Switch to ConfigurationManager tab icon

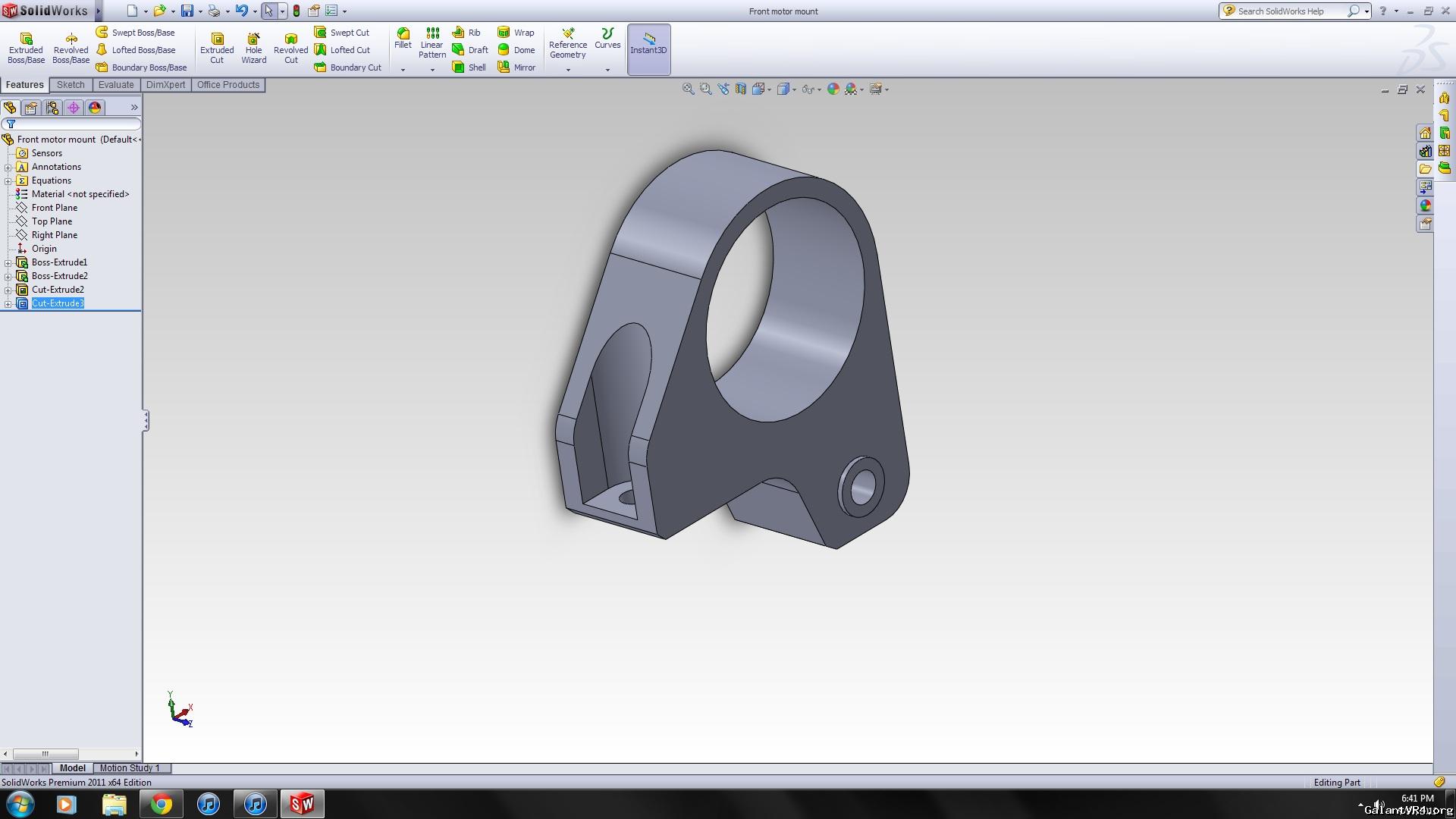[x=52, y=108]
